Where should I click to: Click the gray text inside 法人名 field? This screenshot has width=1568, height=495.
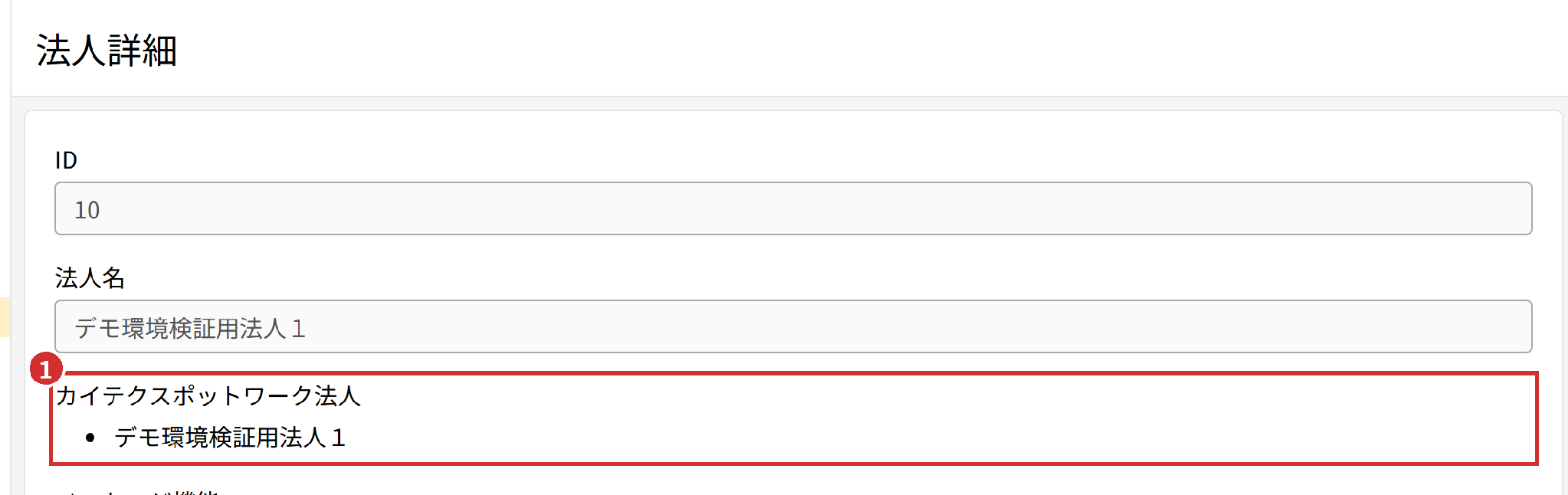tap(190, 328)
